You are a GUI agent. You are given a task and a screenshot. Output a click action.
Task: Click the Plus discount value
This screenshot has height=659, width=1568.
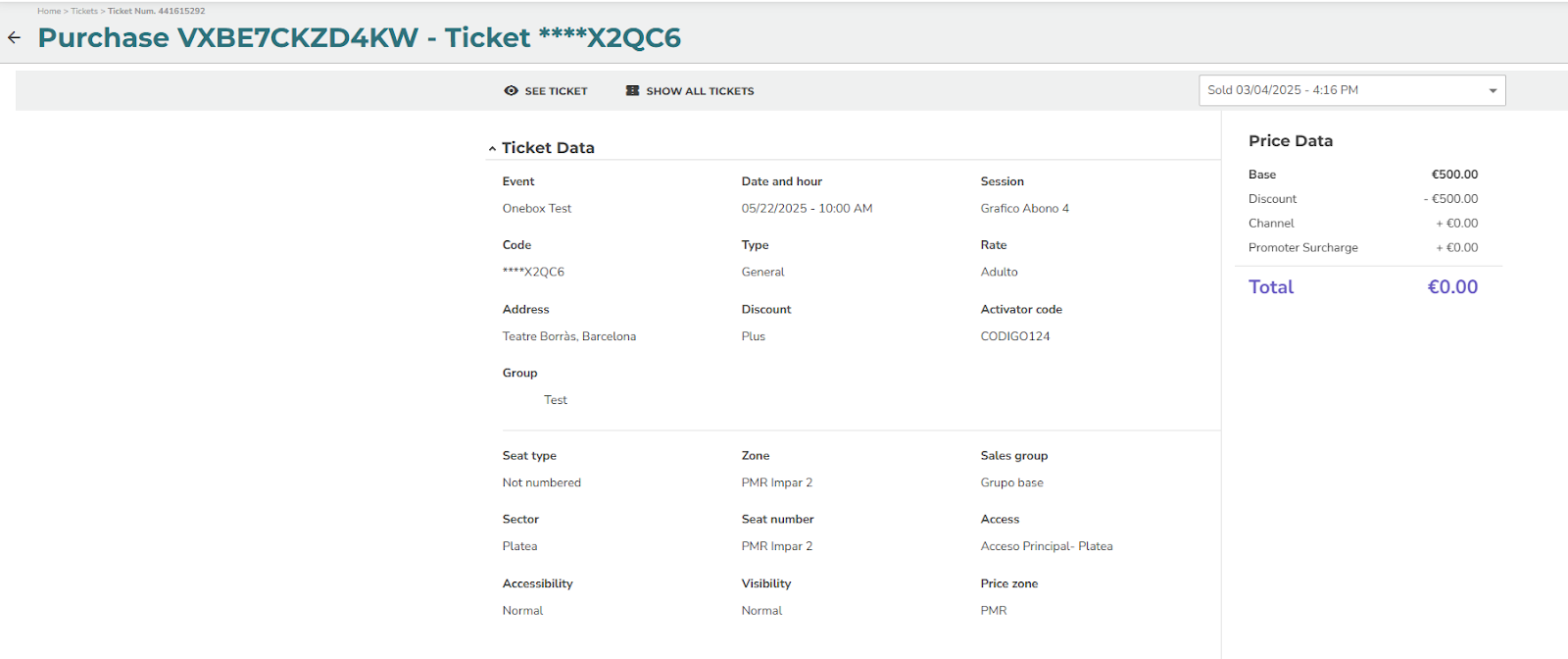point(753,336)
